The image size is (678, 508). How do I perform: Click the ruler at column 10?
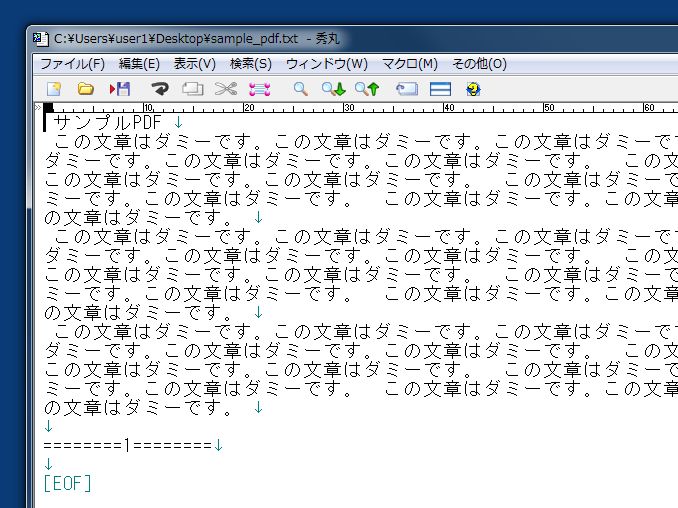148,108
